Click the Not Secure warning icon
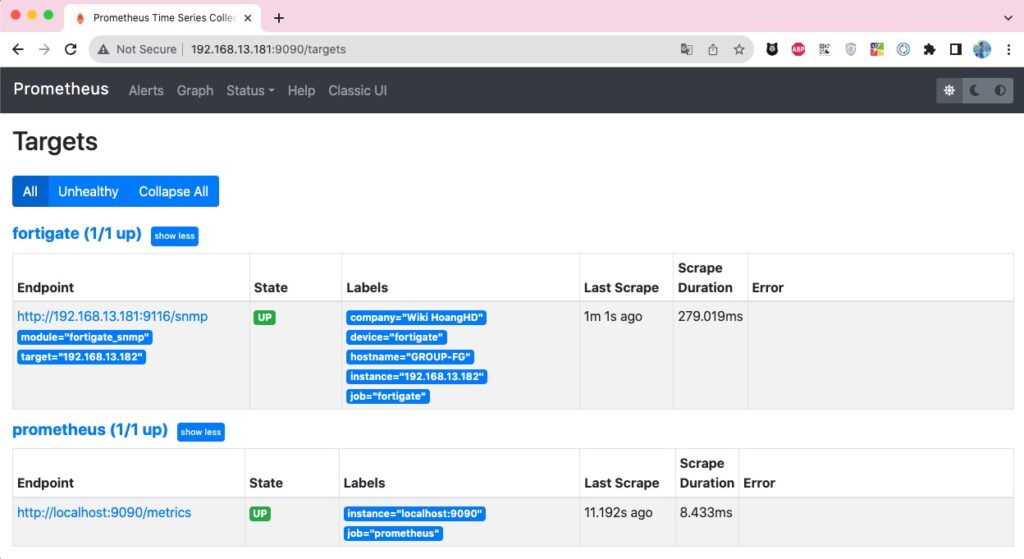 103,49
